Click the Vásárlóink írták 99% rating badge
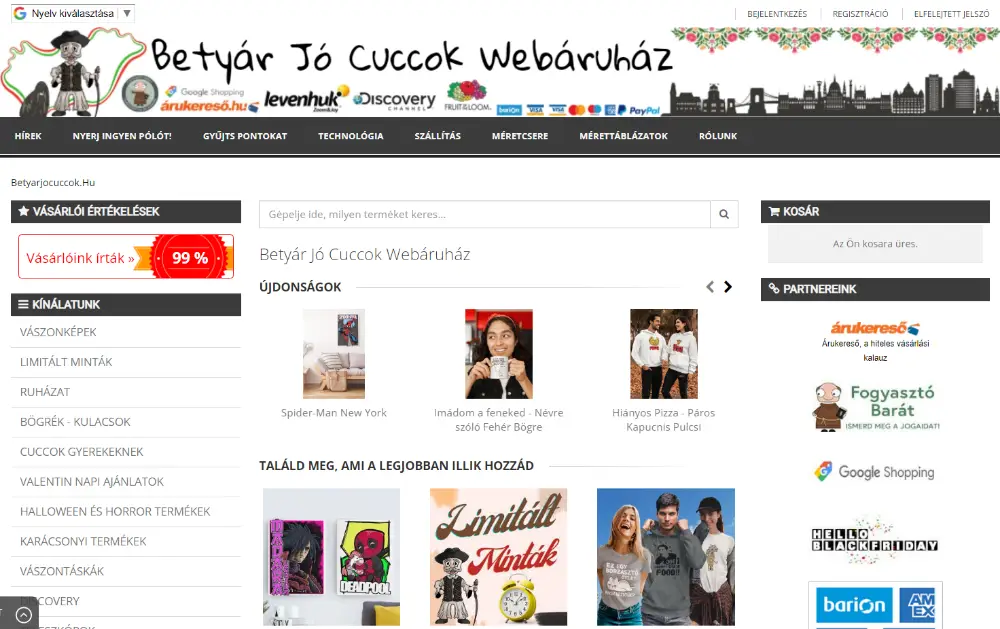The height and width of the screenshot is (629, 1000). pyautogui.click(x=126, y=257)
